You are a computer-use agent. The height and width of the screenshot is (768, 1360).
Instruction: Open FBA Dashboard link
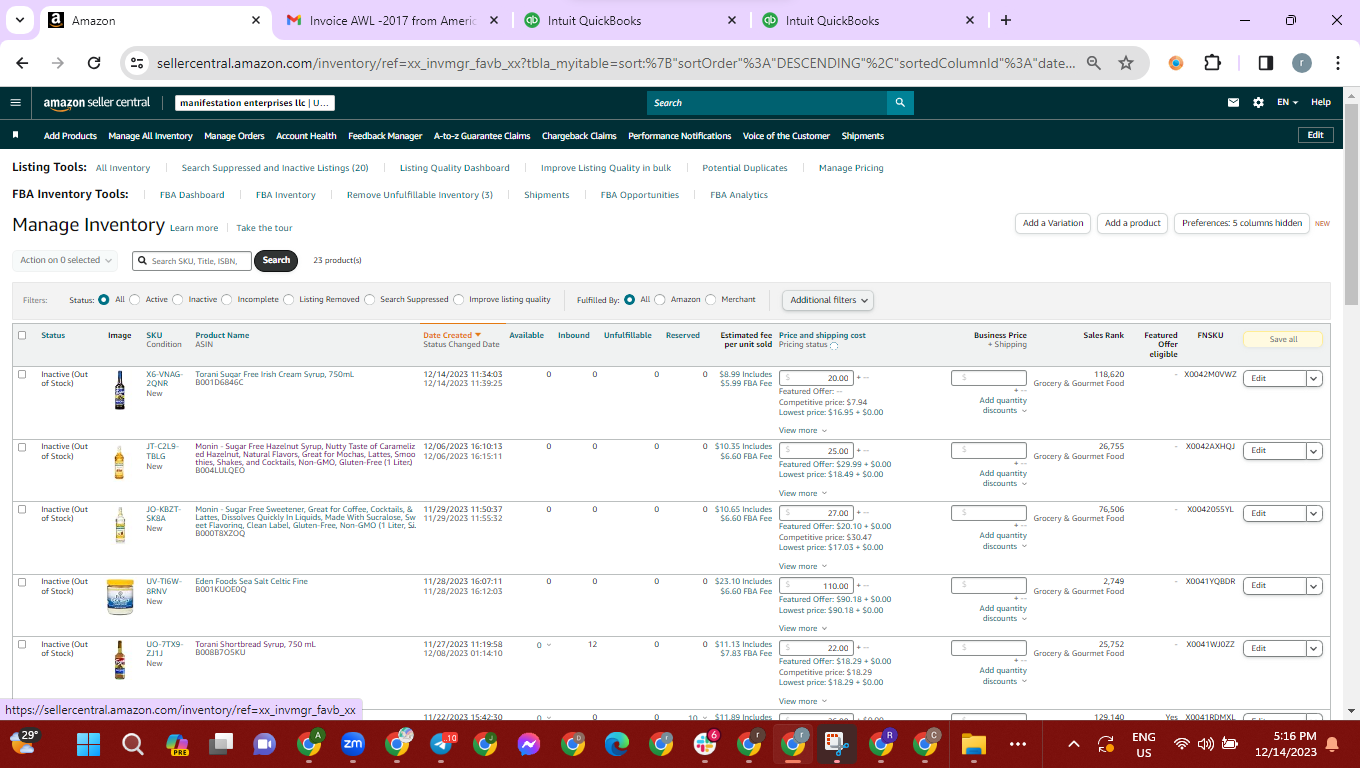tap(192, 195)
